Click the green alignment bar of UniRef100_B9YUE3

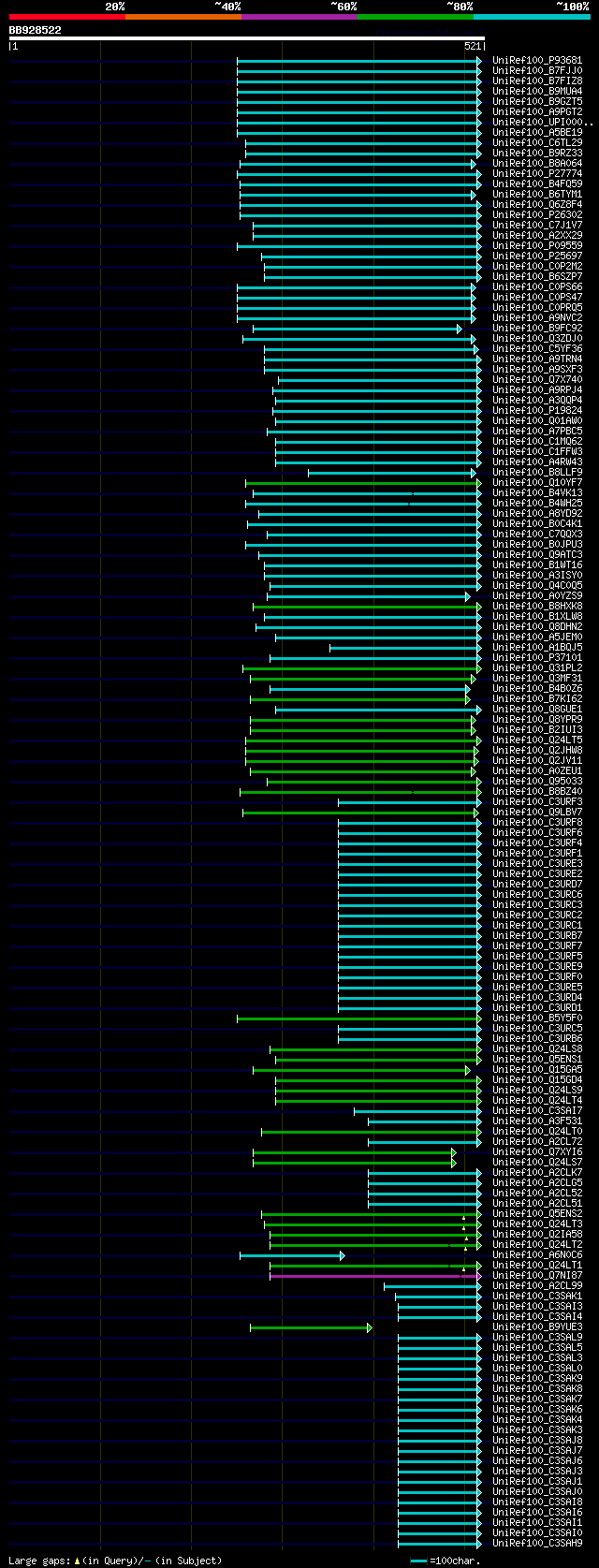311,1327
